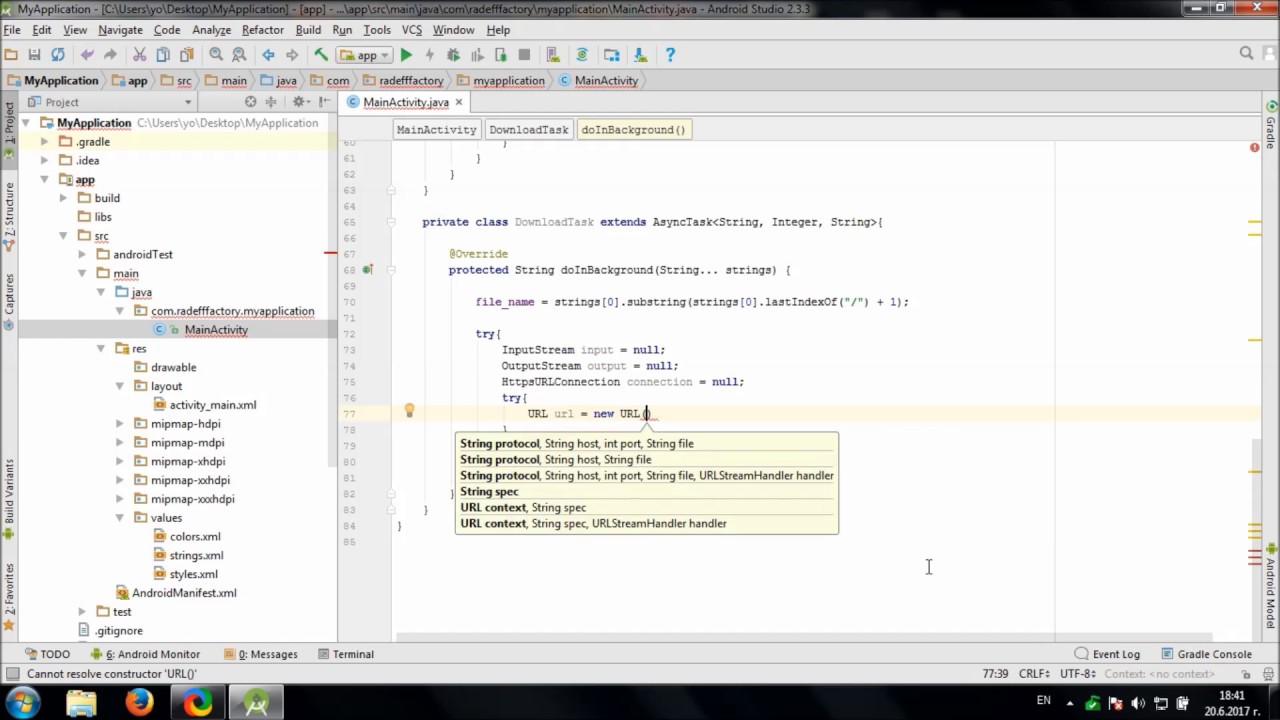
Task: Open the Project Structure icon
Action: (x=612, y=55)
